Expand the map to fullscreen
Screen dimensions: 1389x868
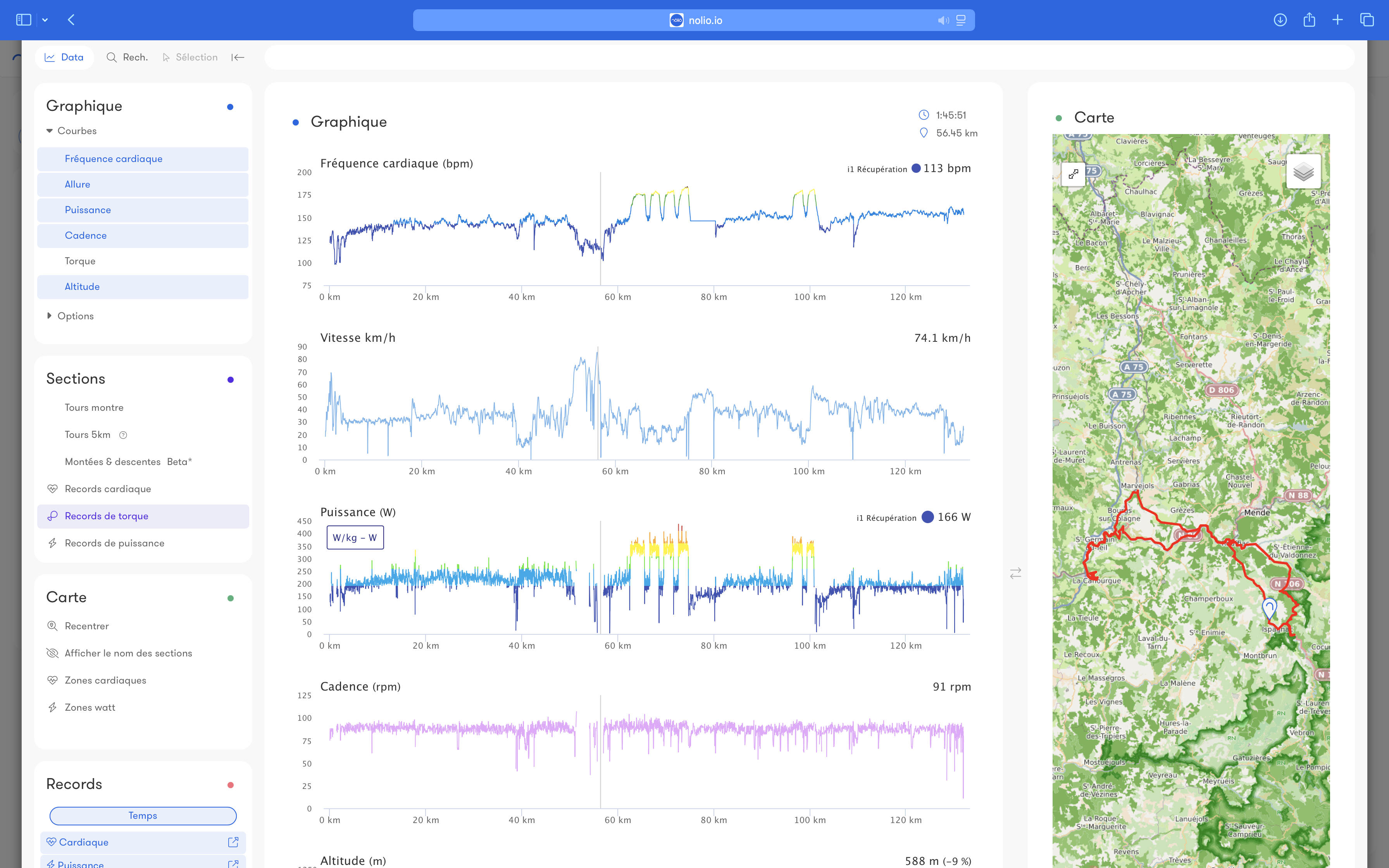point(1073,173)
